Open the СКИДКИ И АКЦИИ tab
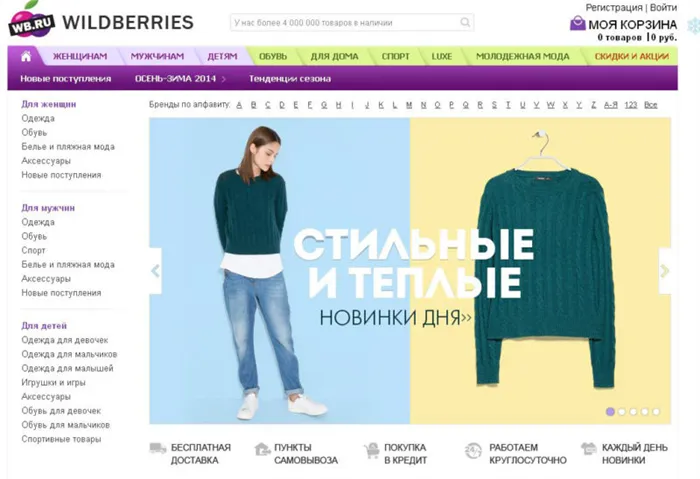Screen dimensions: 700x479 (x=631, y=56)
